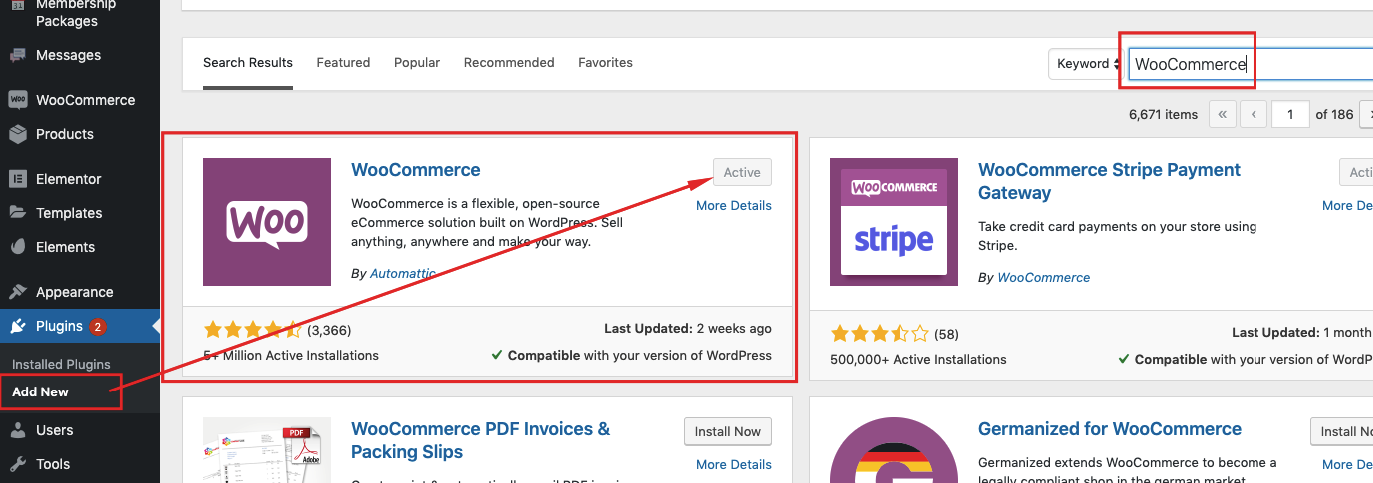Click the Elements leaf icon
The width and height of the screenshot is (1373, 483).
pos(17,247)
